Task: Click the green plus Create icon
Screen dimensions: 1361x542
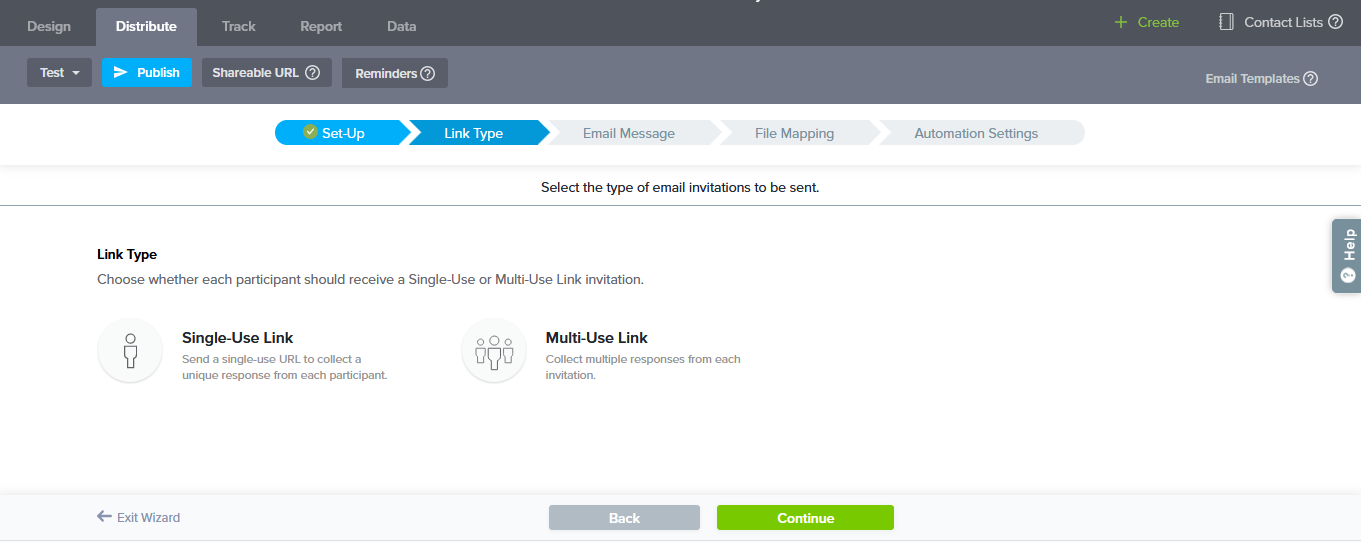Action: [x=1121, y=22]
